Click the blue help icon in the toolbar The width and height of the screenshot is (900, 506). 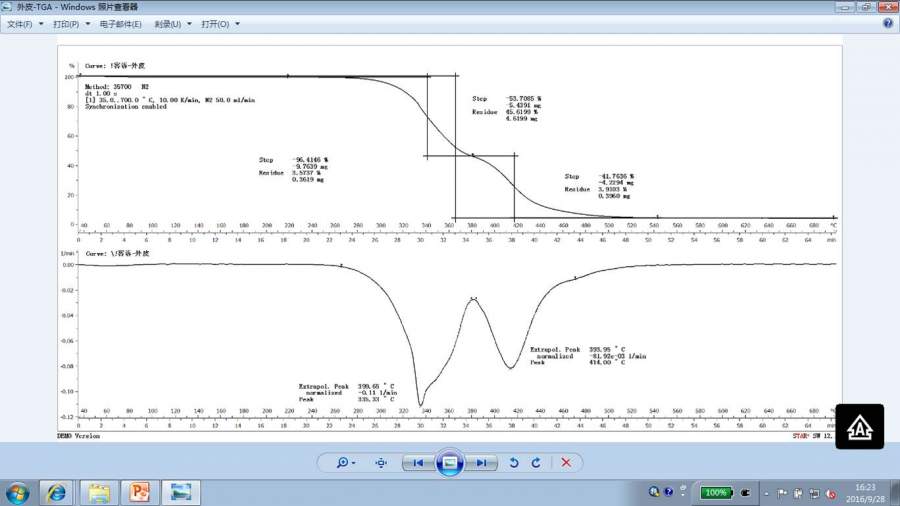coord(888,24)
